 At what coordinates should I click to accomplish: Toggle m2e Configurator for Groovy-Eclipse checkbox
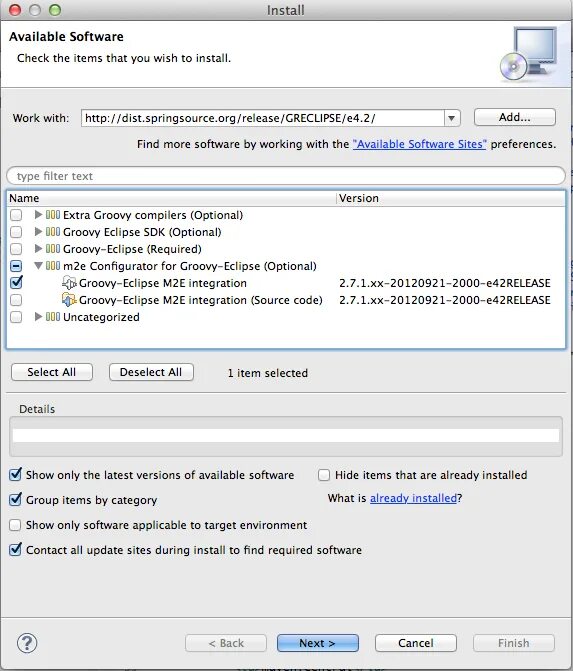16,266
